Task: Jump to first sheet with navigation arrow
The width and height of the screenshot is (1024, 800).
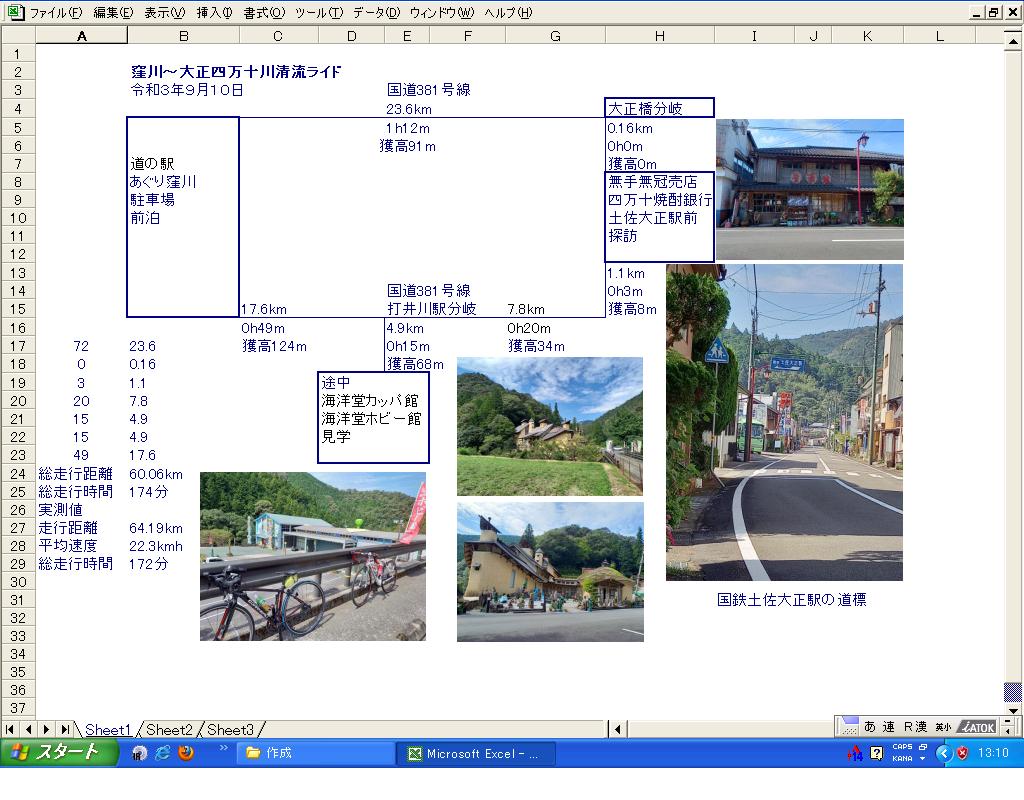Action: point(10,730)
